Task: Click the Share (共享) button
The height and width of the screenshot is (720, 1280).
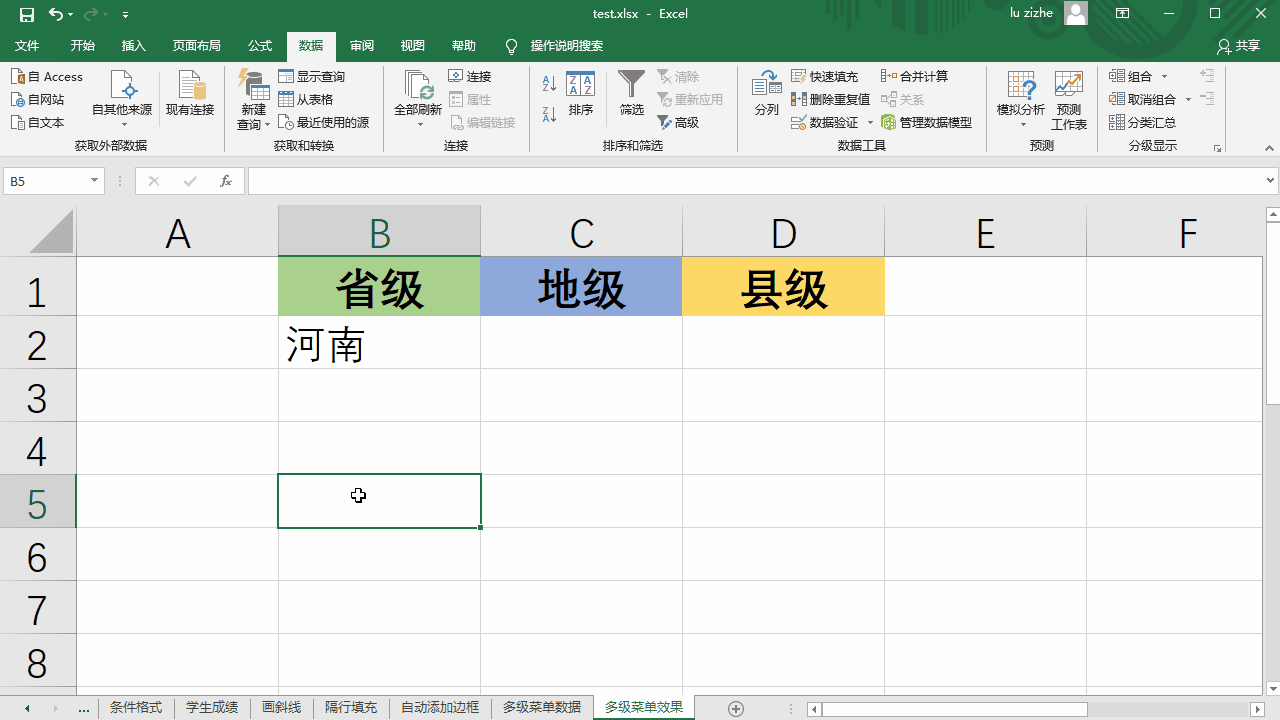Action: point(1238,46)
